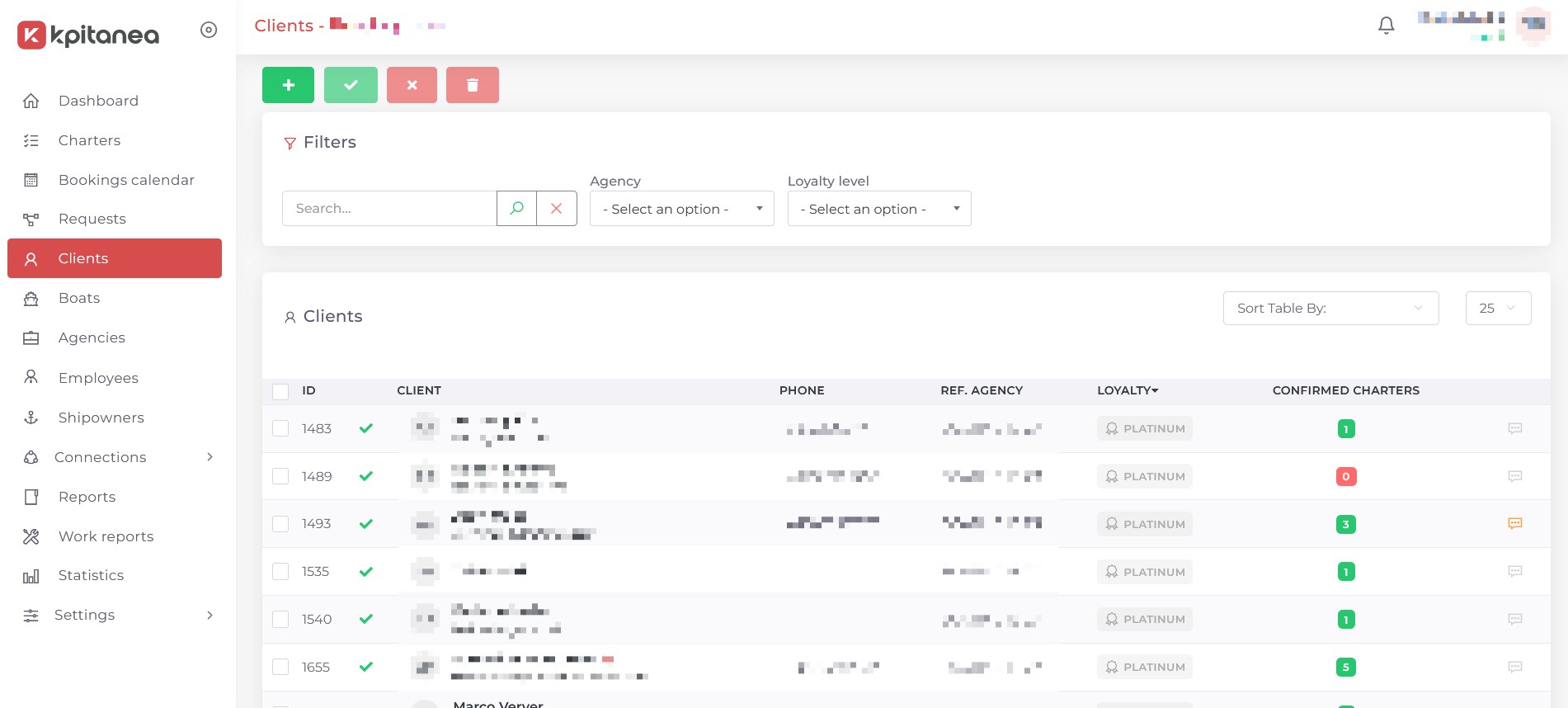Screen dimensions: 1568x708
Task: Open the 25 rows per page dropdown
Action: 1498,308
